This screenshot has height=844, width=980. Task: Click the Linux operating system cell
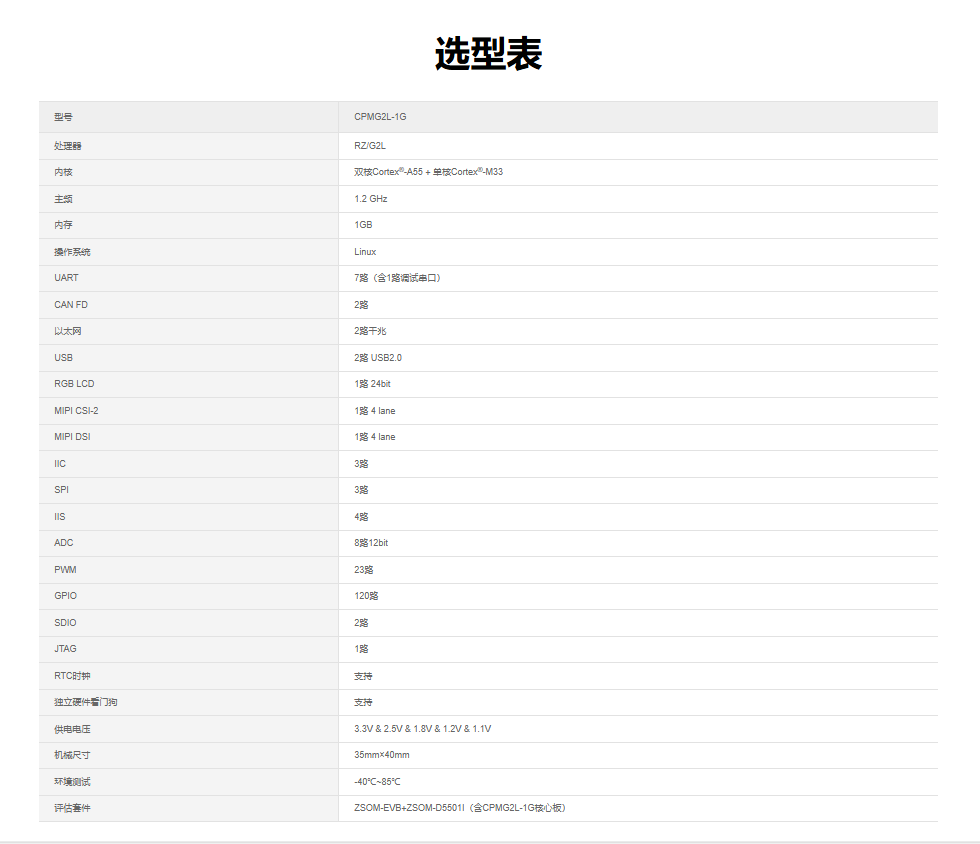point(365,252)
